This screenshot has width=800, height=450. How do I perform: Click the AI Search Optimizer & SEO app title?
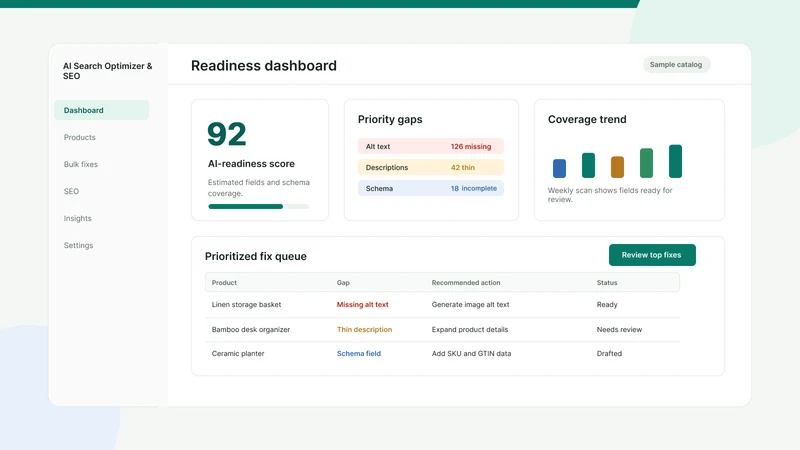coord(108,71)
